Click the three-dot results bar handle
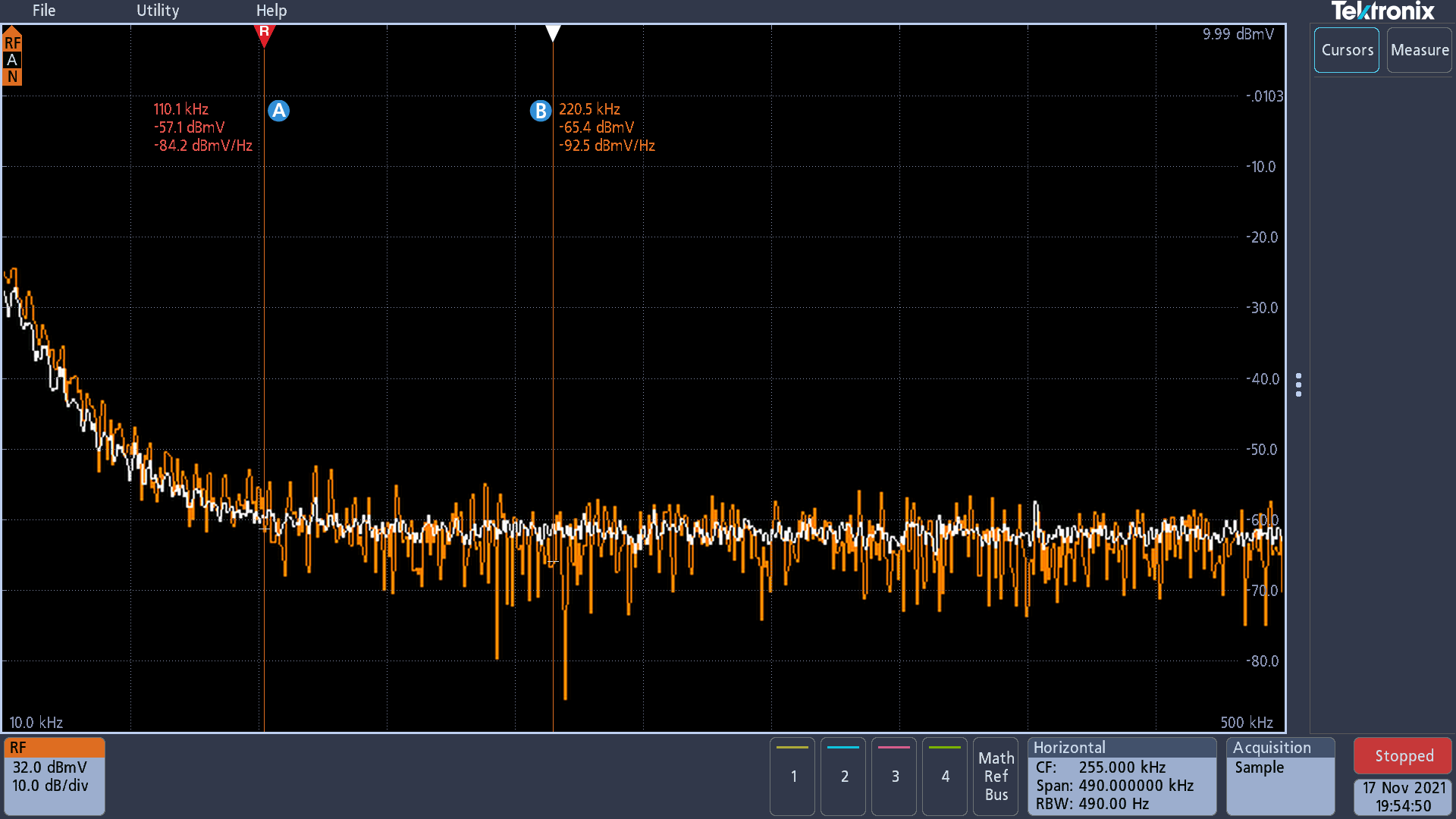1456x819 pixels. pyautogui.click(x=1299, y=384)
